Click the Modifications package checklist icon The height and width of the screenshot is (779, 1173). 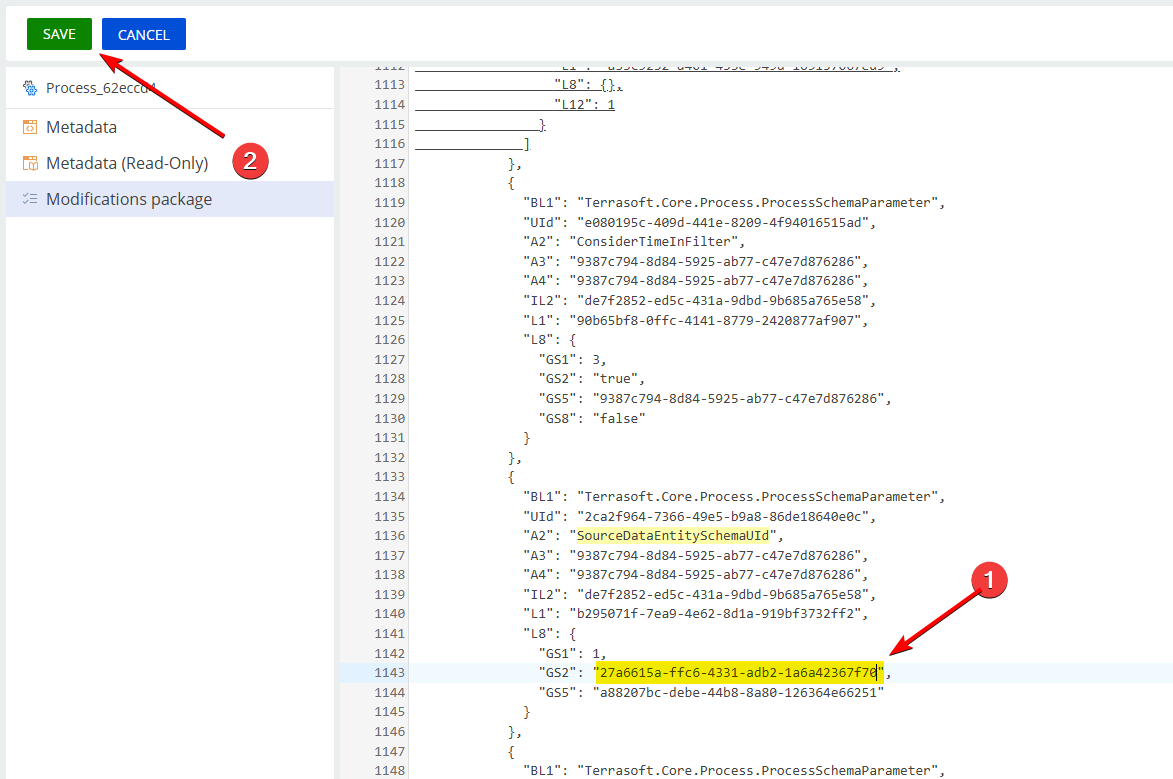pyautogui.click(x=30, y=199)
